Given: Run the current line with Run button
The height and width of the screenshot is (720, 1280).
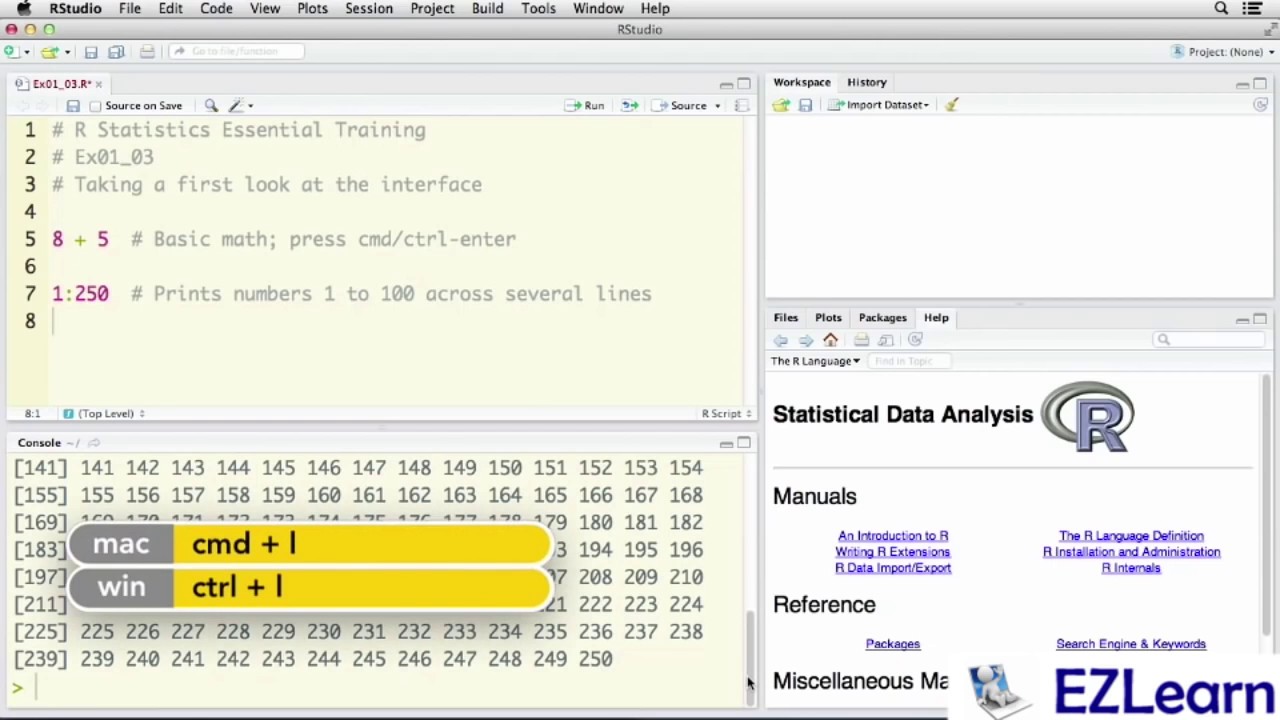Looking at the screenshot, I should click(585, 105).
